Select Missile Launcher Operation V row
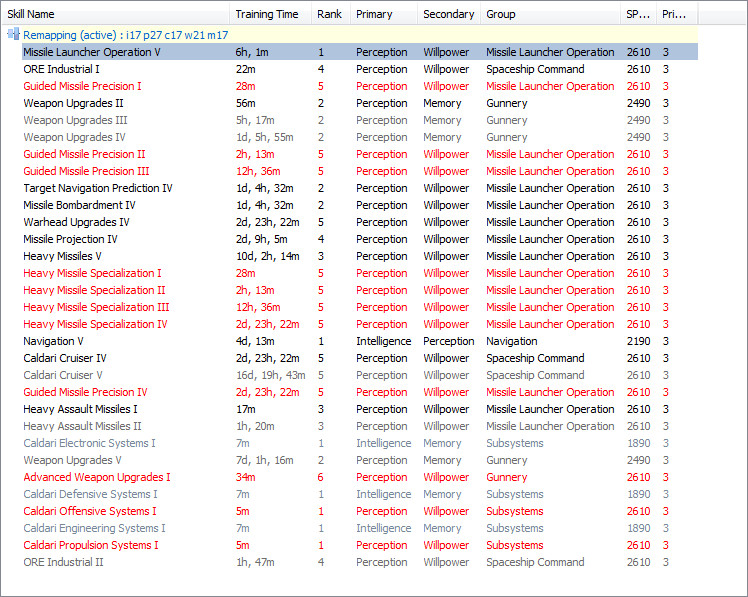Screen dimensions: 748x597 click(x=360, y=52)
